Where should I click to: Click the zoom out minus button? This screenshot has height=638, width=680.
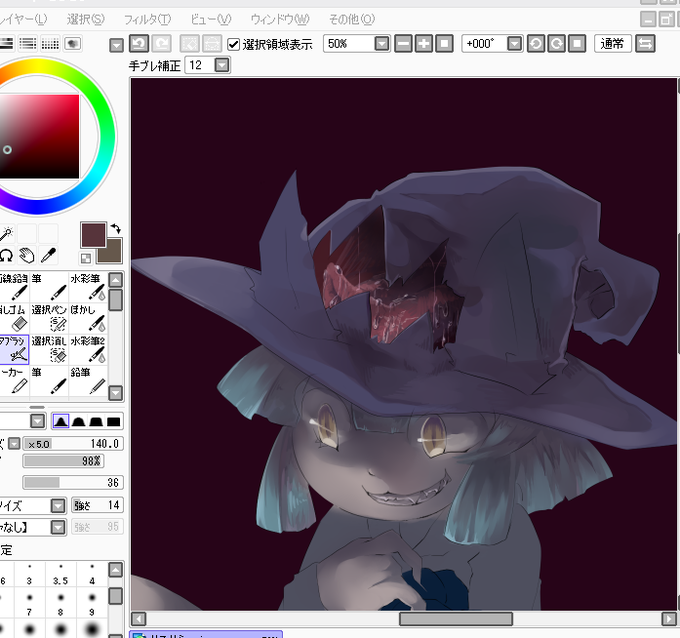(403, 44)
